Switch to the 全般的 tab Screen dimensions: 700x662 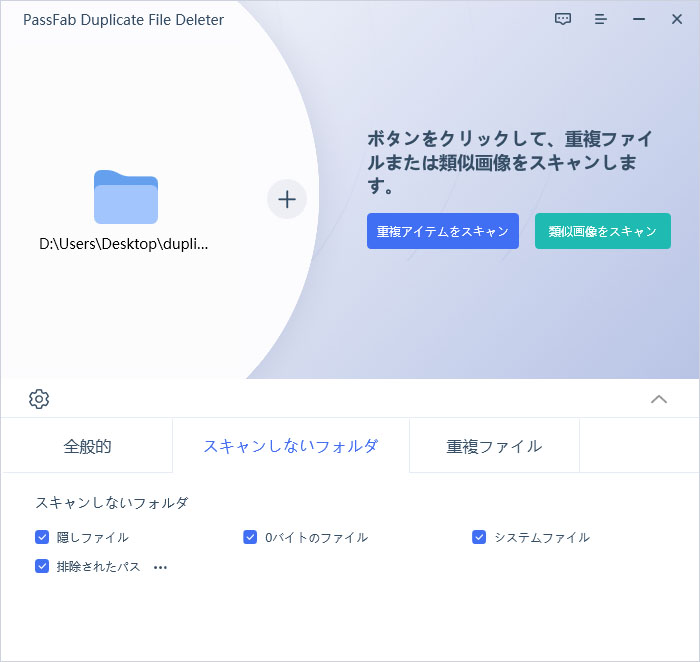(87, 446)
